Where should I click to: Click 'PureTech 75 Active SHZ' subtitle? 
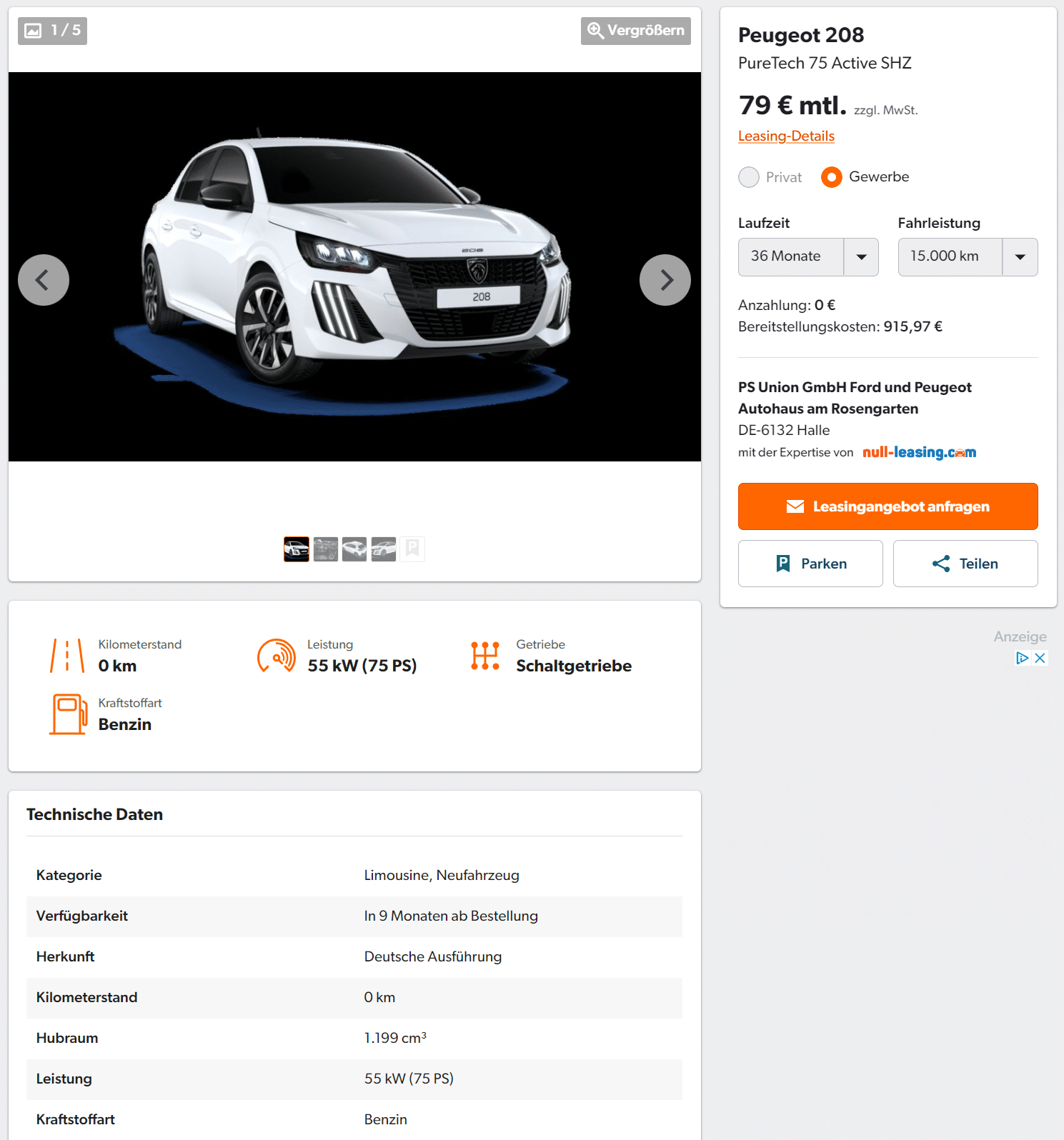point(825,63)
